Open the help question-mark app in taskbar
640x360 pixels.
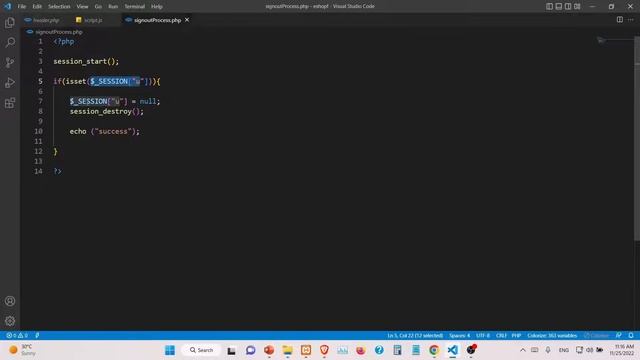point(379,350)
